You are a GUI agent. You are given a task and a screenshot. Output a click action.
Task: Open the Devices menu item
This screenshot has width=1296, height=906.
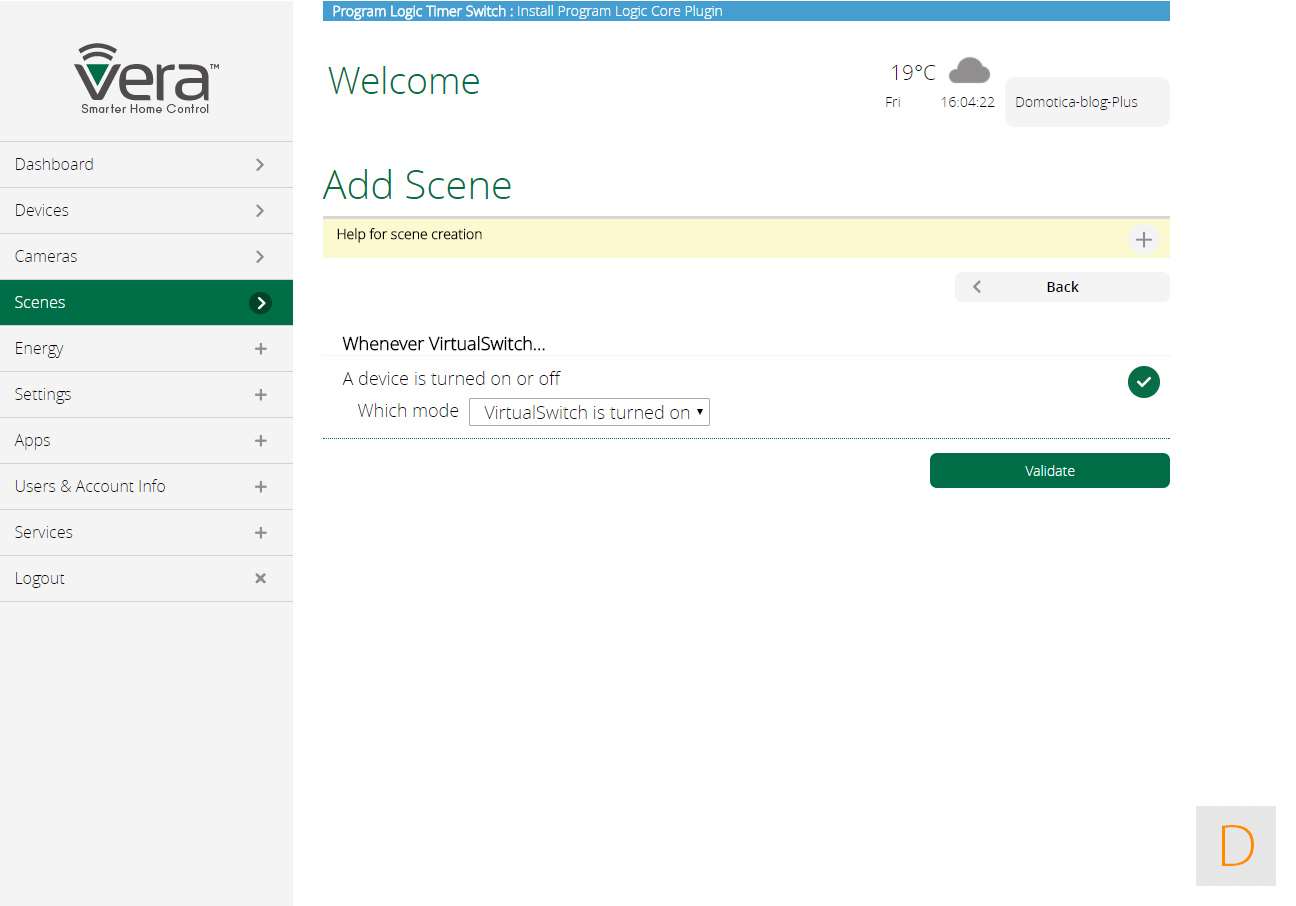pyautogui.click(x=42, y=210)
